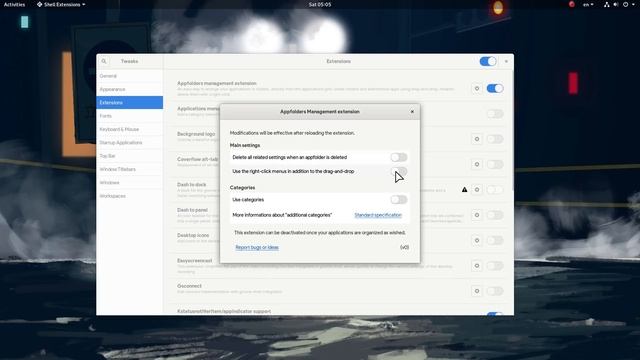Select Startup Applications in the sidebar
Viewport: 640px width, 360px height.
pyautogui.click(x=130, y=142)
